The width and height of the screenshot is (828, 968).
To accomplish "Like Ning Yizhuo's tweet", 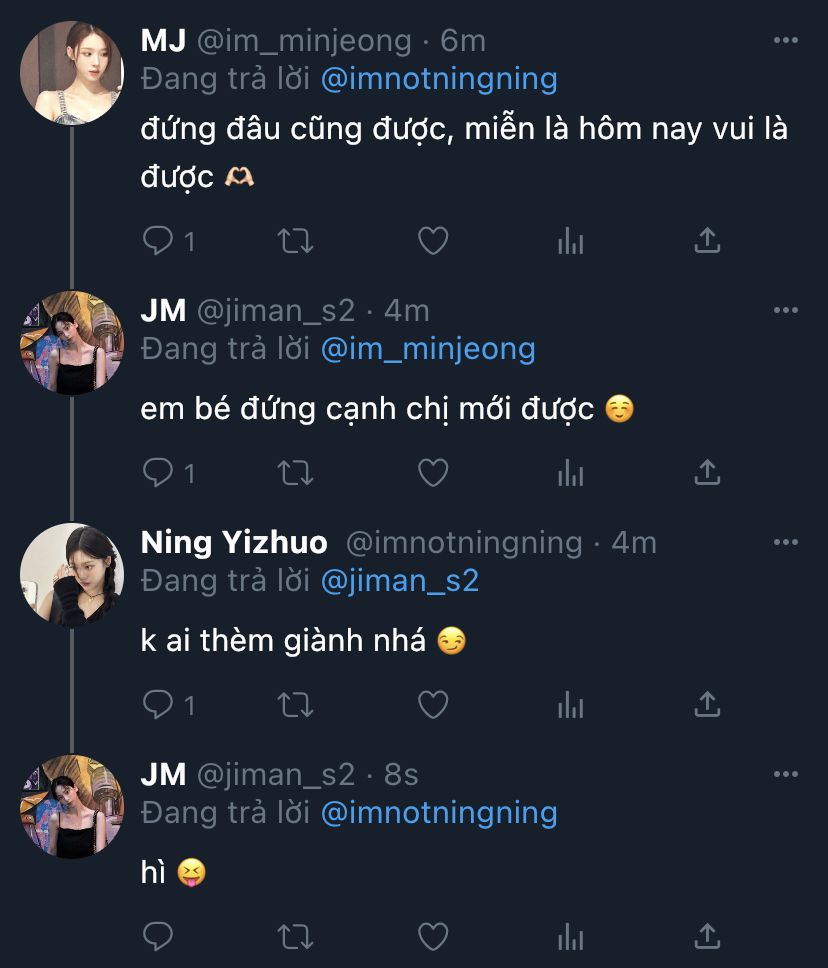I will pyautogui.click(x=432, y=705).
